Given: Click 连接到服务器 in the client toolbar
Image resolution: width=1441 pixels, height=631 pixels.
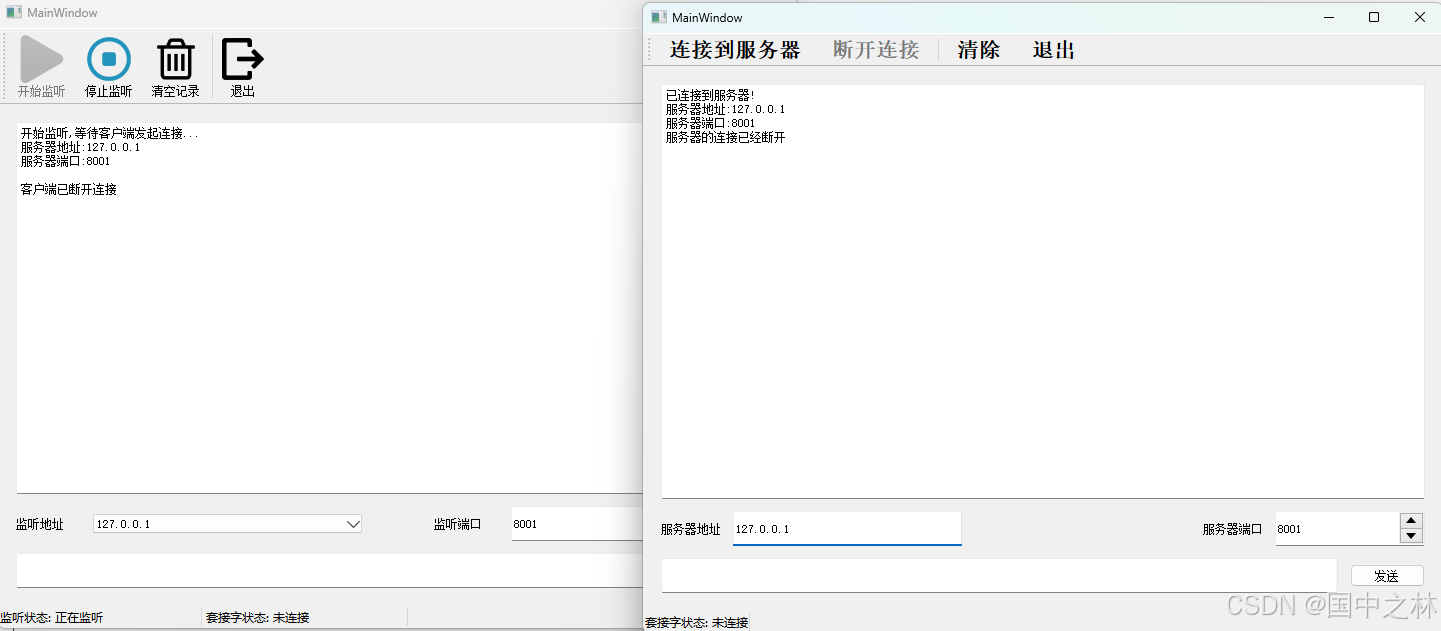Looking at the screenshot, I should 735,50.
